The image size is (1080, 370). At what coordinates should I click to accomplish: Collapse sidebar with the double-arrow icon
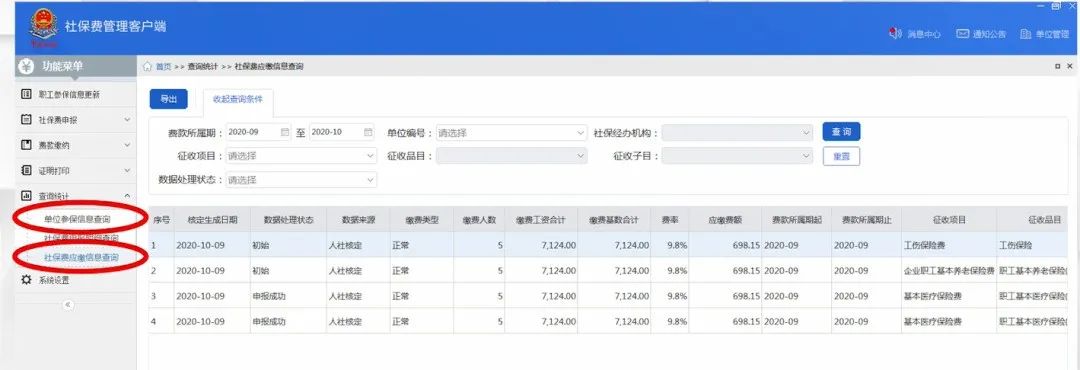click(68, 305)
